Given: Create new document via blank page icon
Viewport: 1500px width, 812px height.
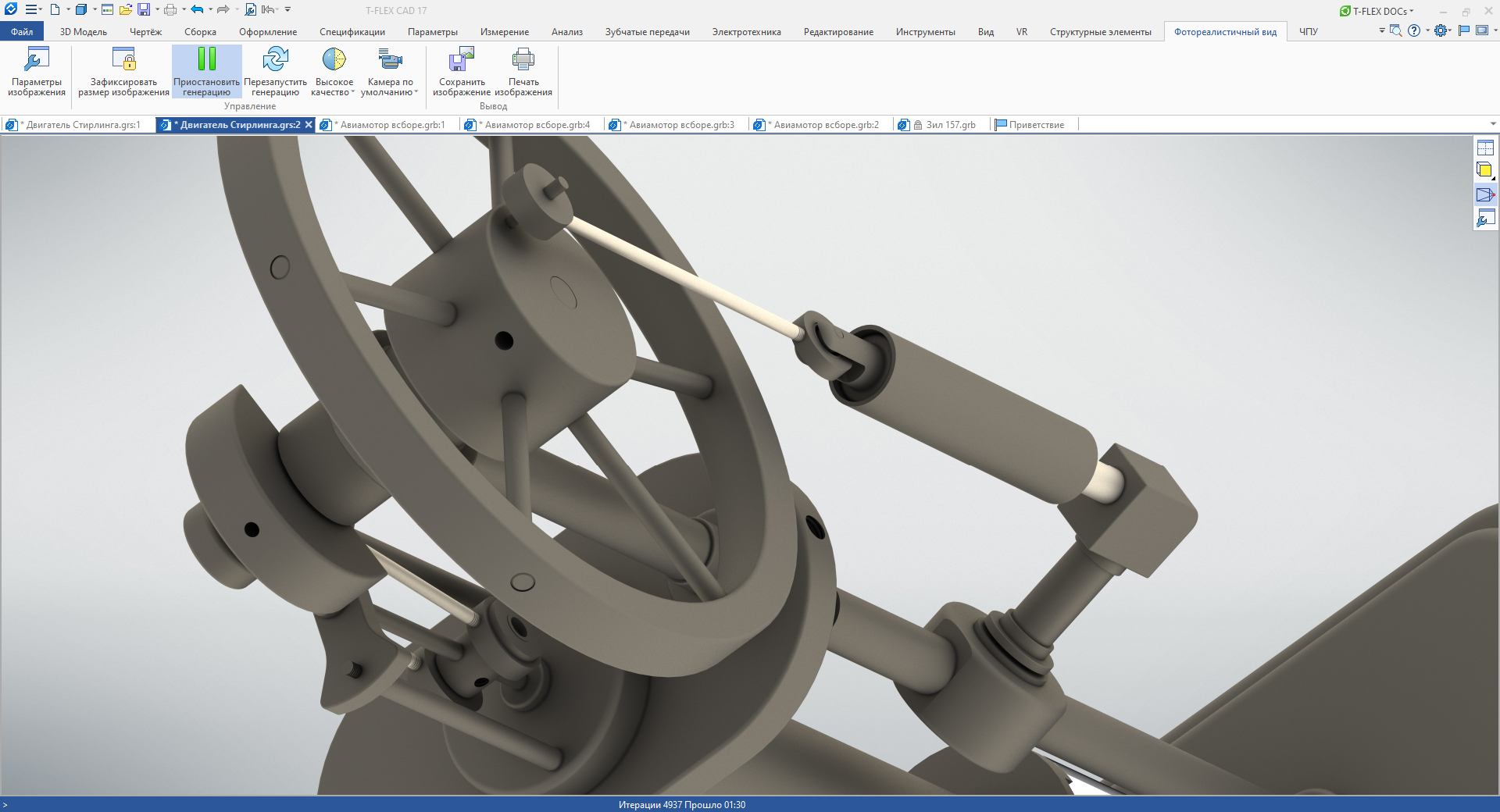Looking at the screenshot, I should 55,9.
